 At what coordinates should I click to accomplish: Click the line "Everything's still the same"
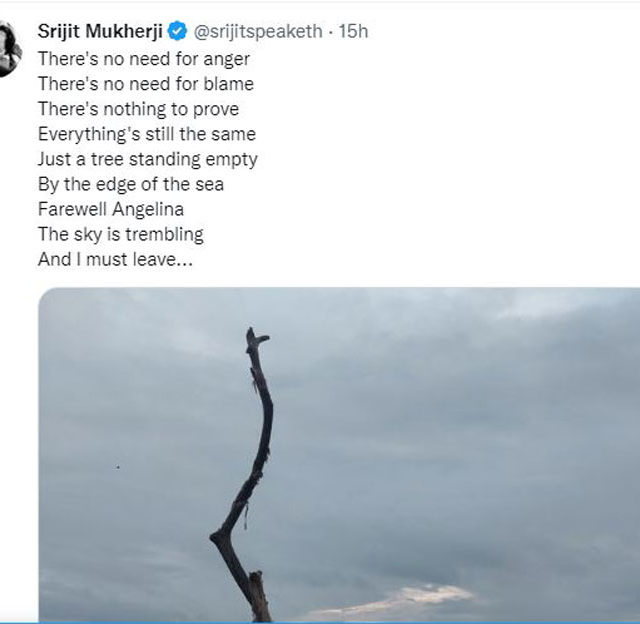click(x=147, y=134)
